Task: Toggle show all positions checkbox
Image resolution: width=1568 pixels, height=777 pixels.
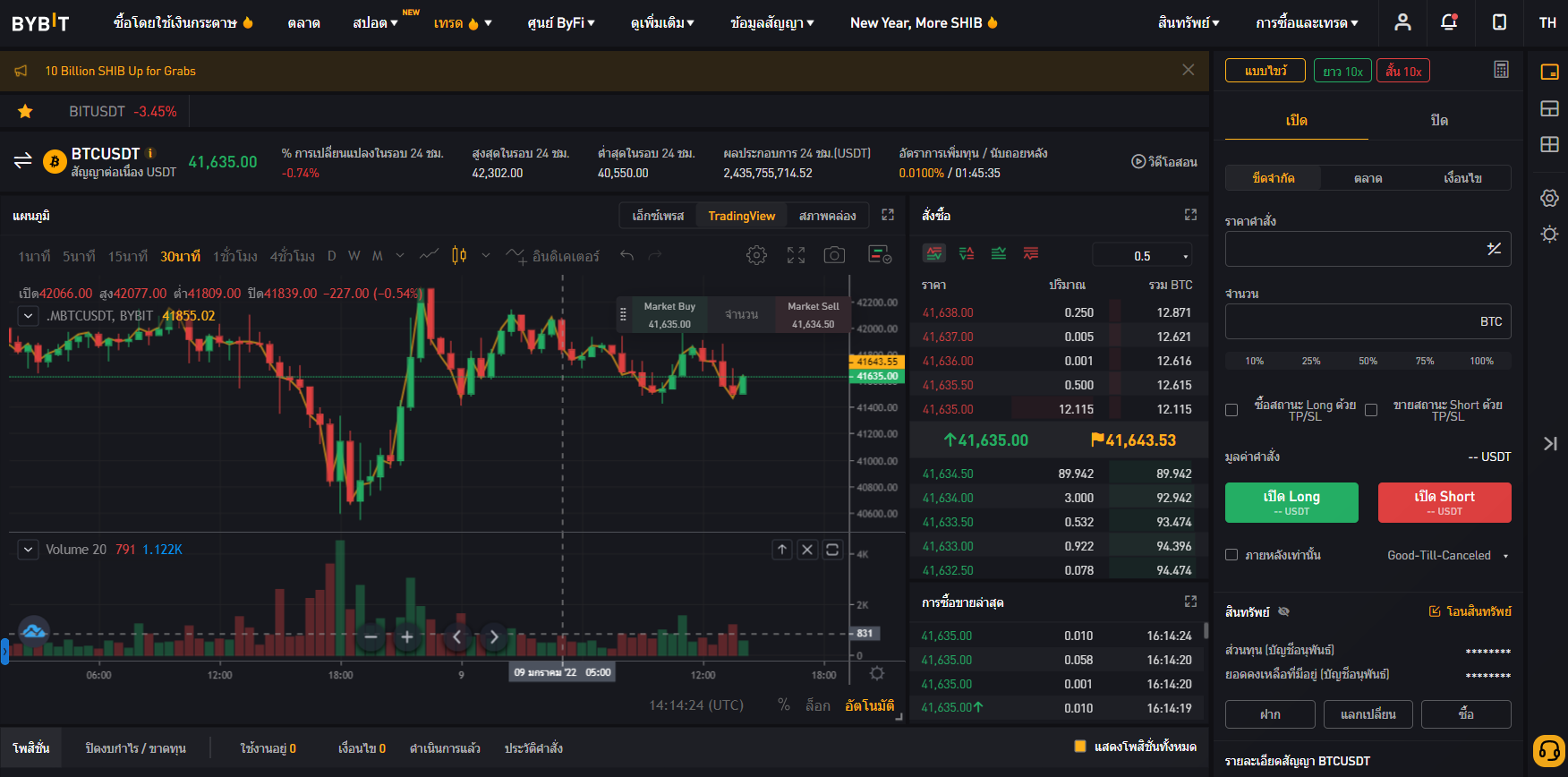Action: tap(1080, 747)
